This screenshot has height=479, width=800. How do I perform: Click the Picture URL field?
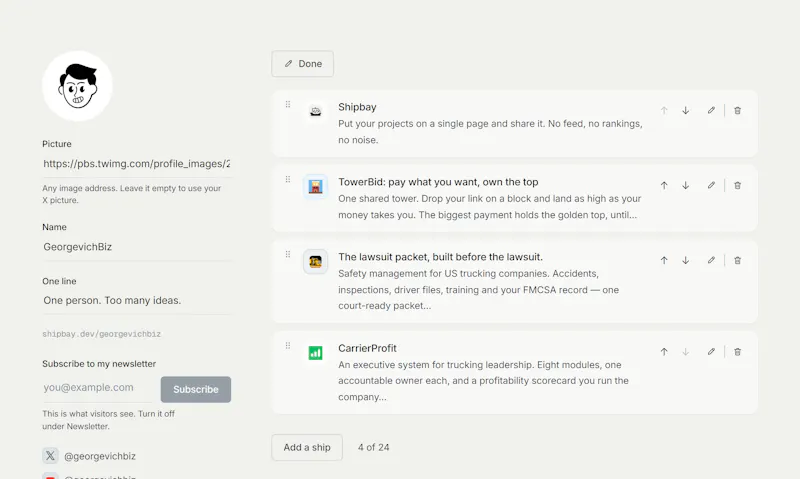(x=137, y=164)
